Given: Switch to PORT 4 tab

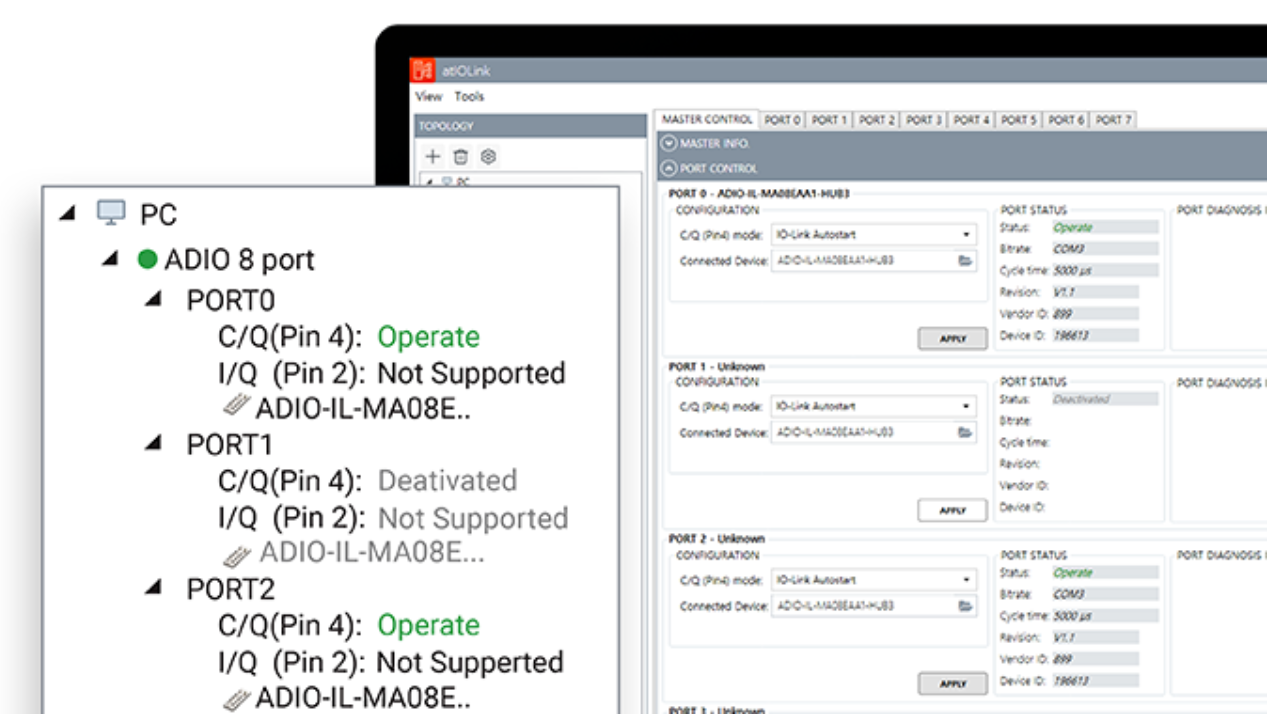Looking at the screenshot, I should click(971, 119).
